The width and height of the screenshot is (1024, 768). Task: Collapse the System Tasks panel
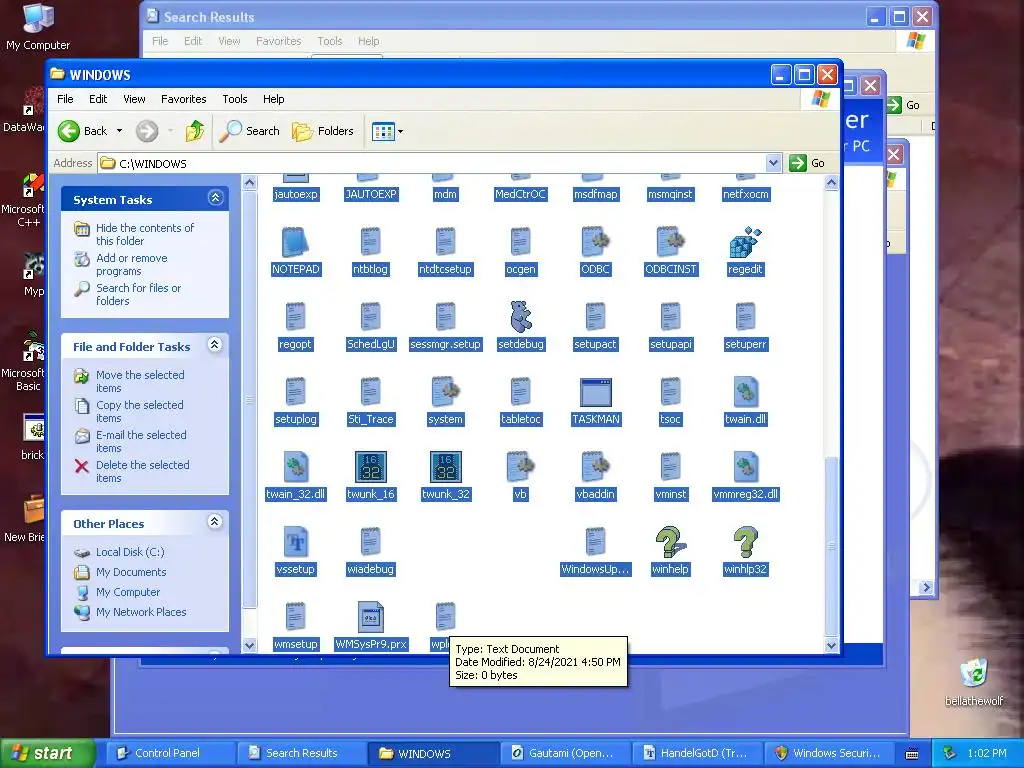(x=216, y=198)
